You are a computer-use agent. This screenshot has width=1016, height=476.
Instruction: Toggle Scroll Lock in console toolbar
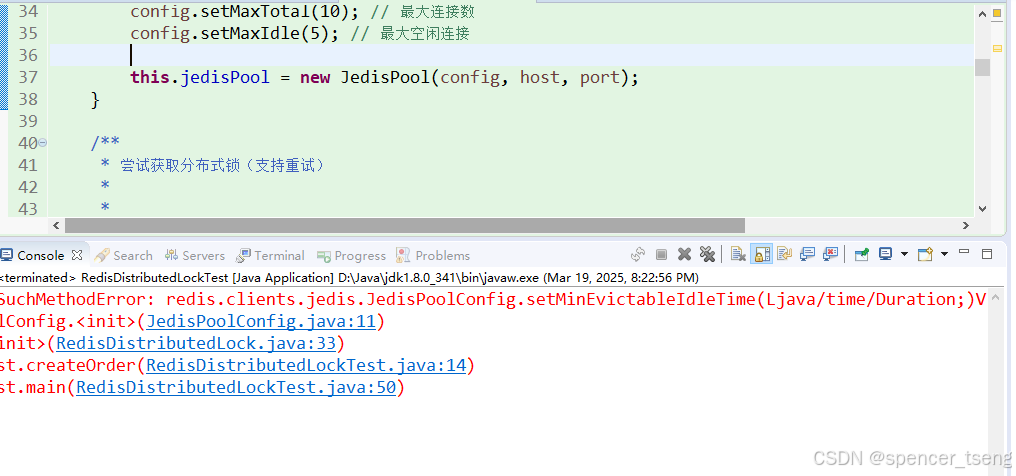(x=761, y=254)
